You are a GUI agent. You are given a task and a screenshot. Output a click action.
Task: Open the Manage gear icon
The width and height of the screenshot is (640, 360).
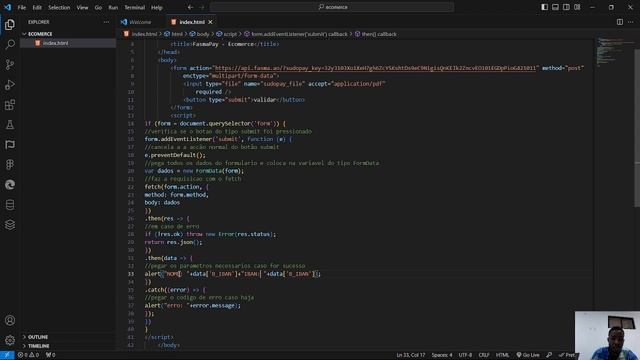click(x=10, y=340)
